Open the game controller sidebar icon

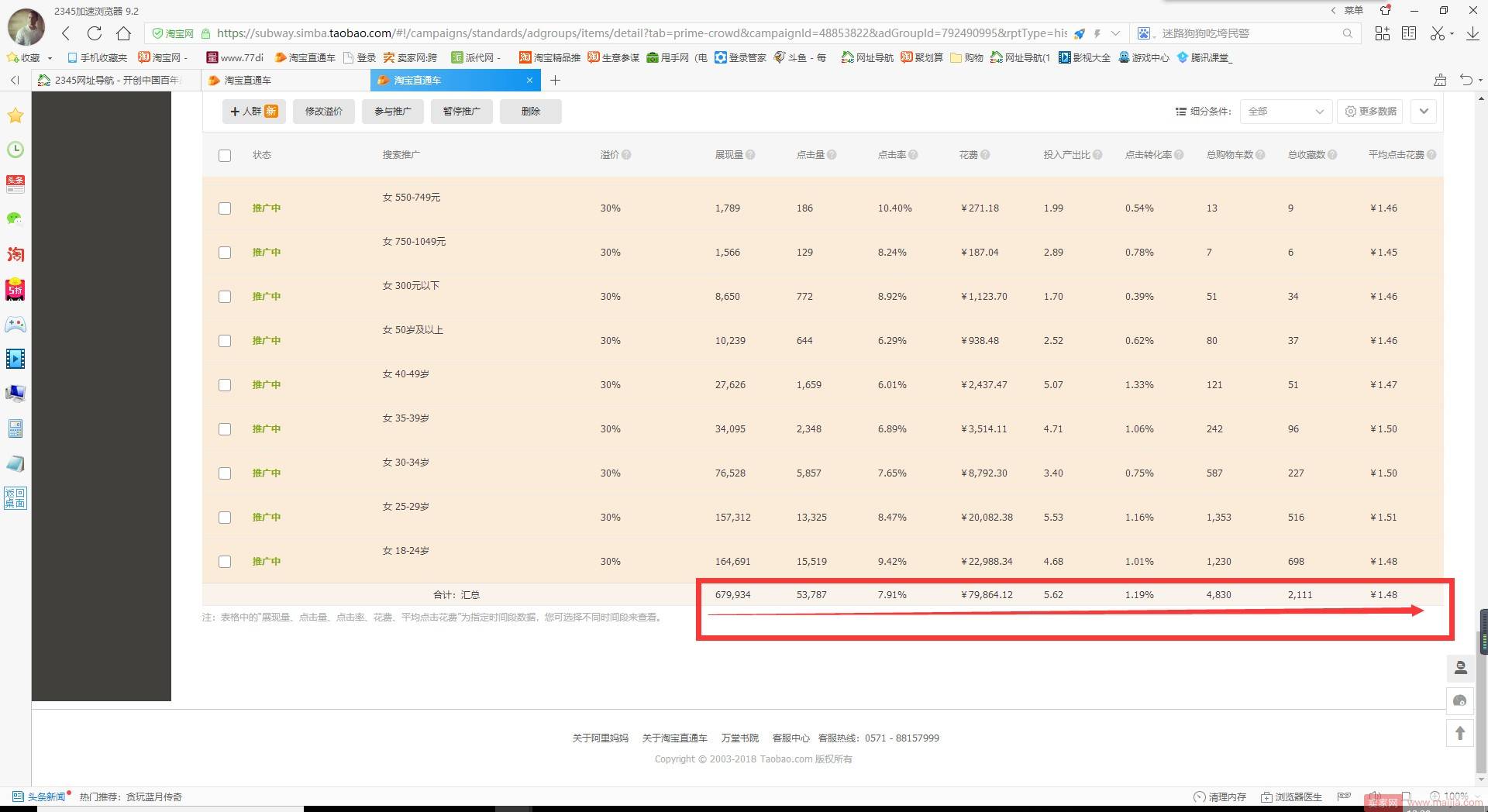tap(15, 325)
